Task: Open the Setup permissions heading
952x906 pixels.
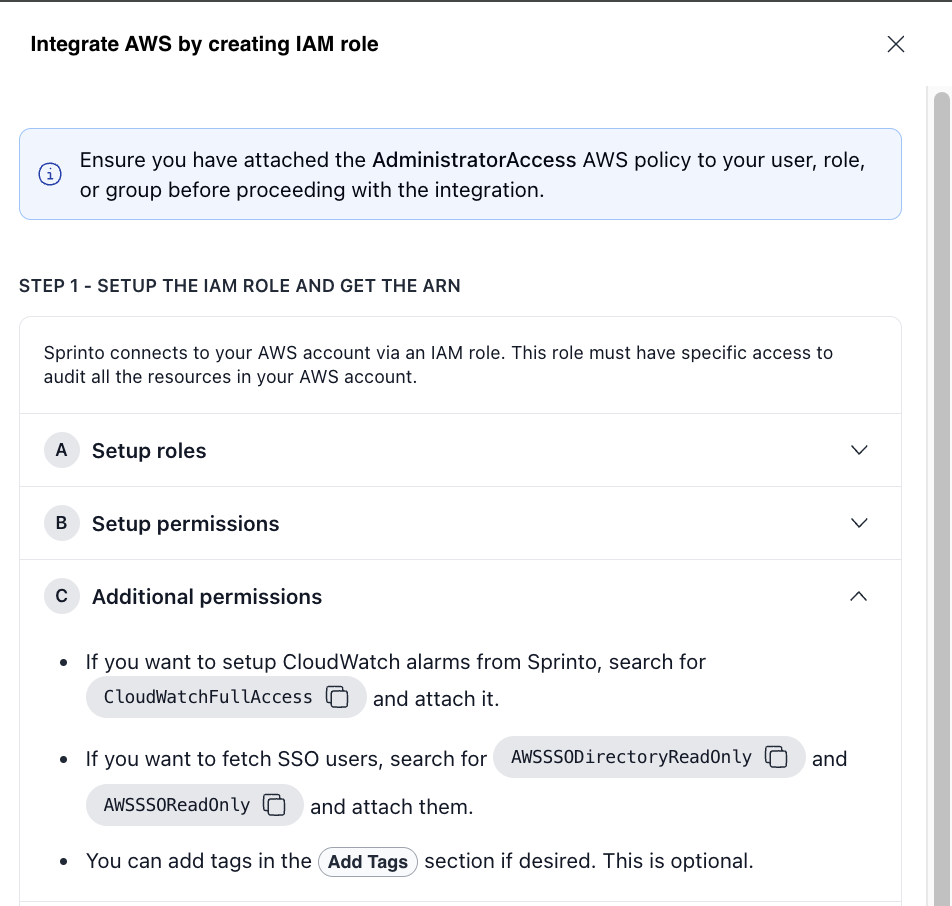Action: pos(185,524)
